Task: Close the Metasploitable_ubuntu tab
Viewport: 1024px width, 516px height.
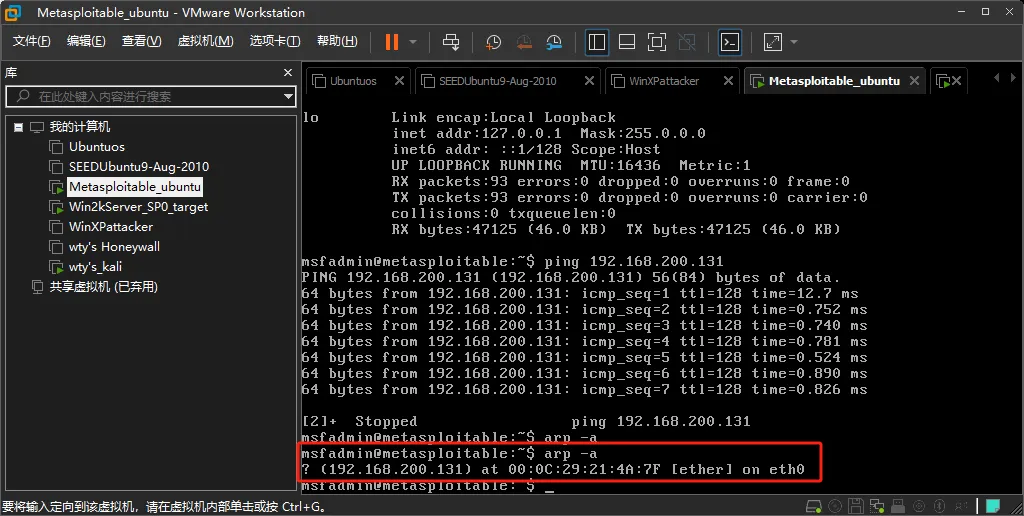Action: pyautogui.click(x=914, y=80)
